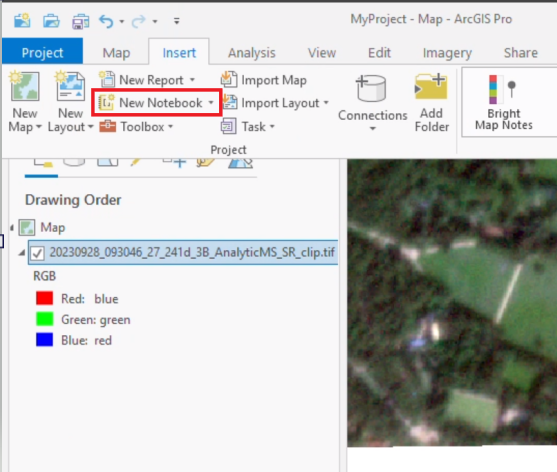This screenshot has height=472, width=557.
Task: Click the New Map icon
Action: (x=25, y=86)
